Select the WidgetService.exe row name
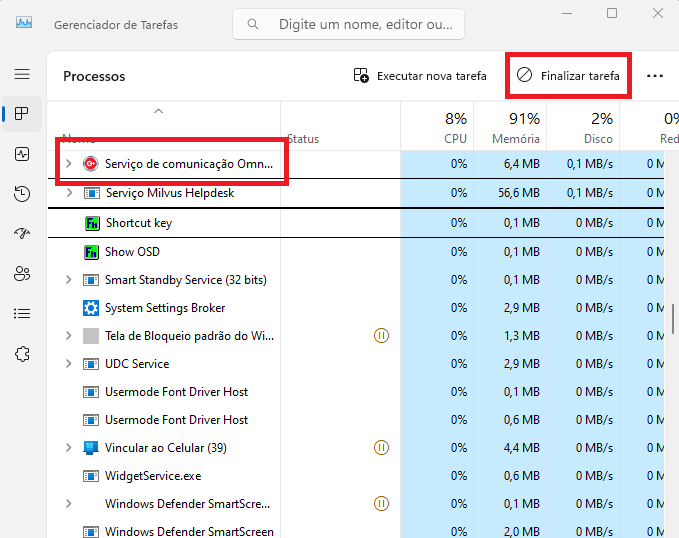The image size is (679, 538). 153,476
